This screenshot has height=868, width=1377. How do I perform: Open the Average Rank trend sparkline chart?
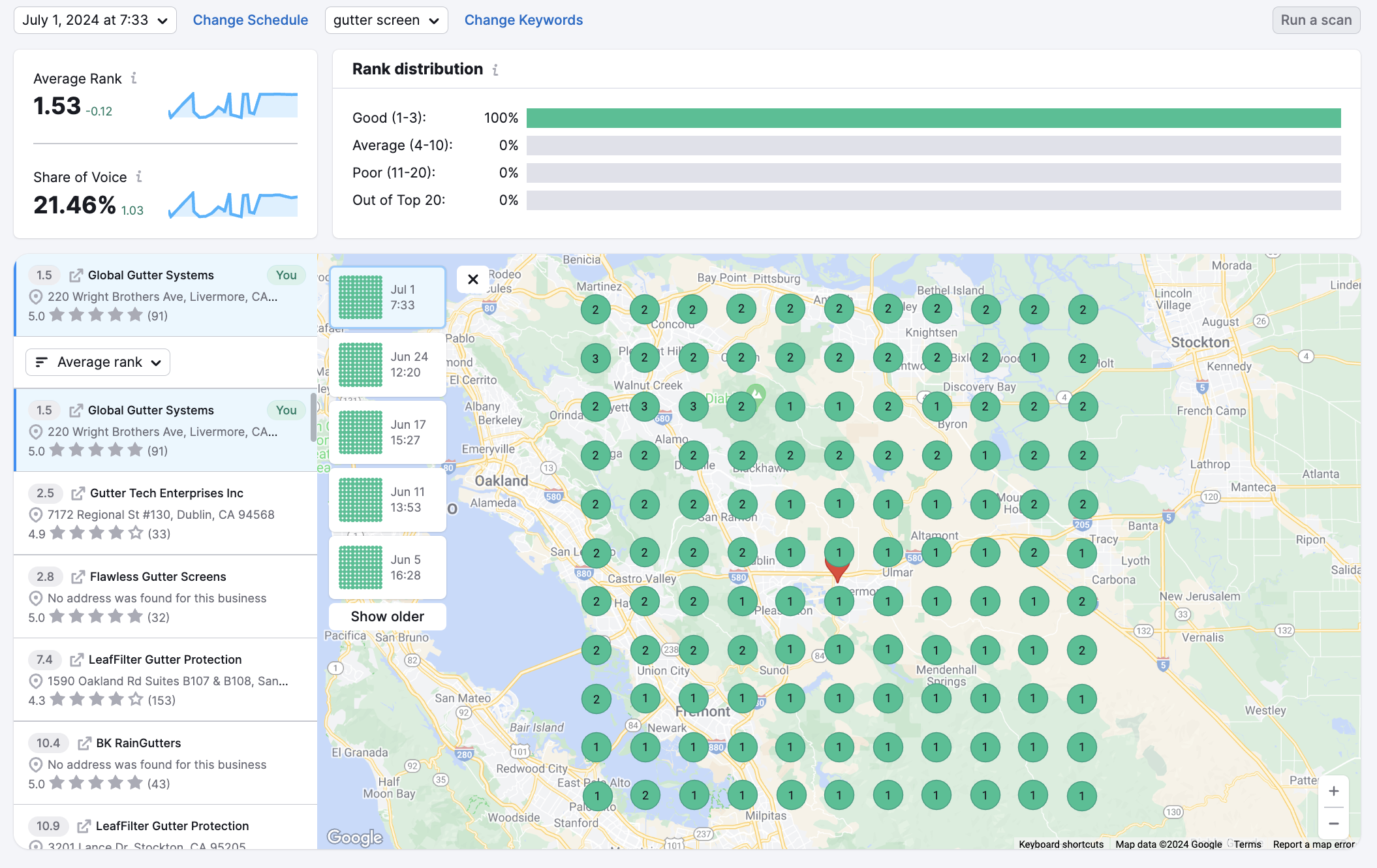point(233,106)
